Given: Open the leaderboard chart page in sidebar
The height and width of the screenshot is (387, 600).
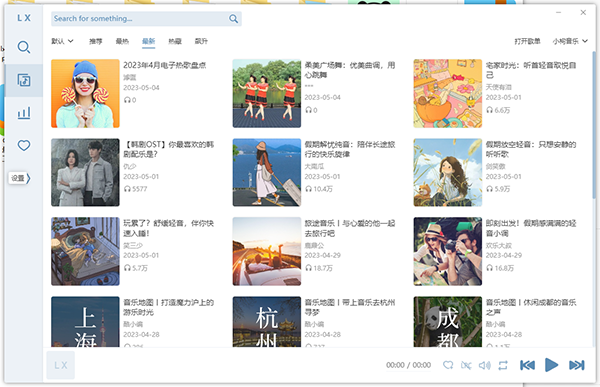Looking at the screenshot, I should click(24, 113).
